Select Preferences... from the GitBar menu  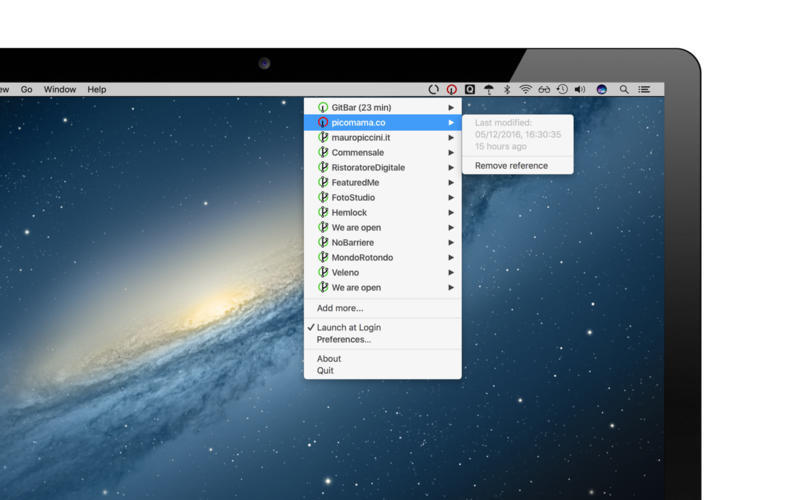(343, 340)
